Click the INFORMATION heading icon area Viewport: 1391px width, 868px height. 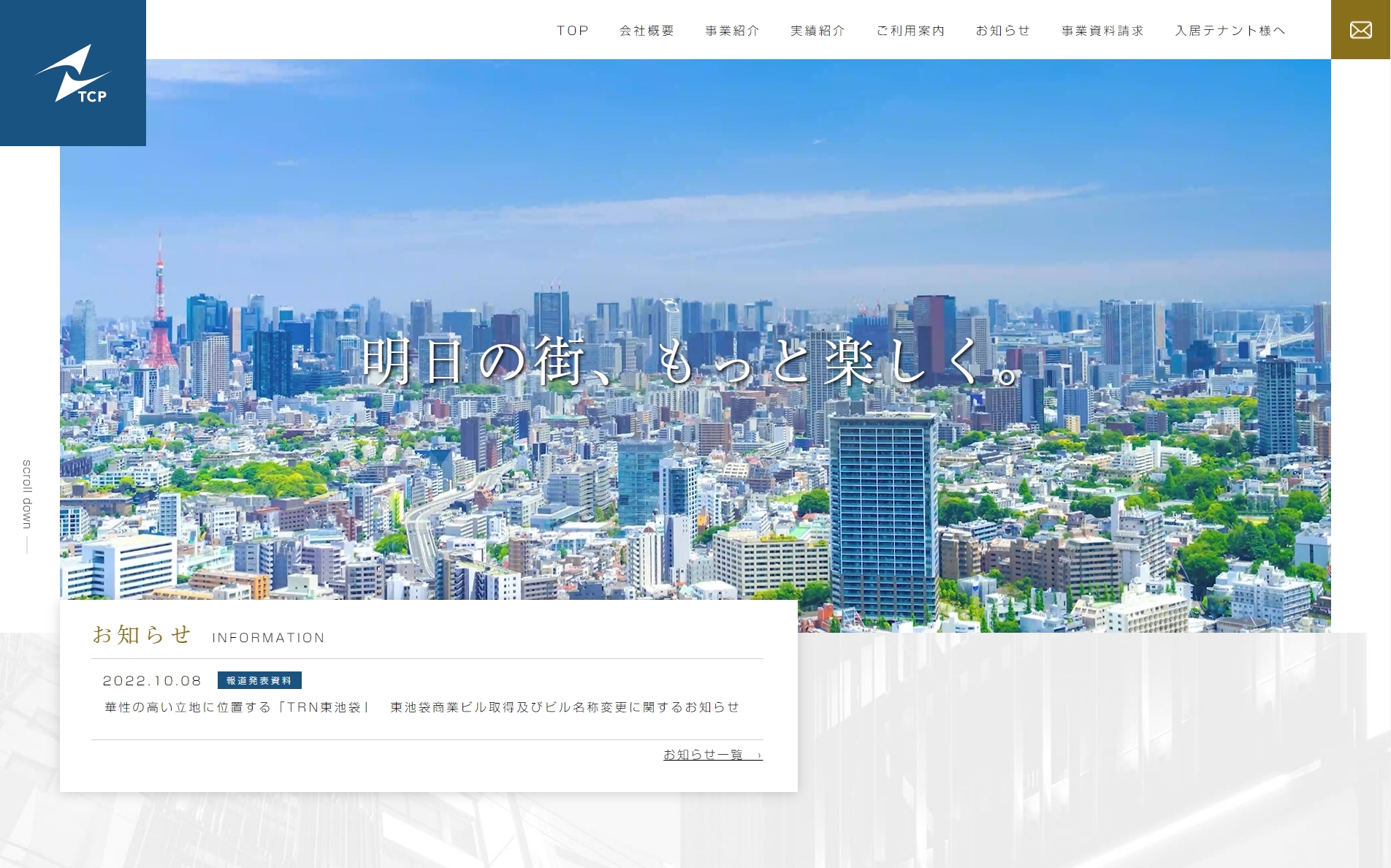266,638
